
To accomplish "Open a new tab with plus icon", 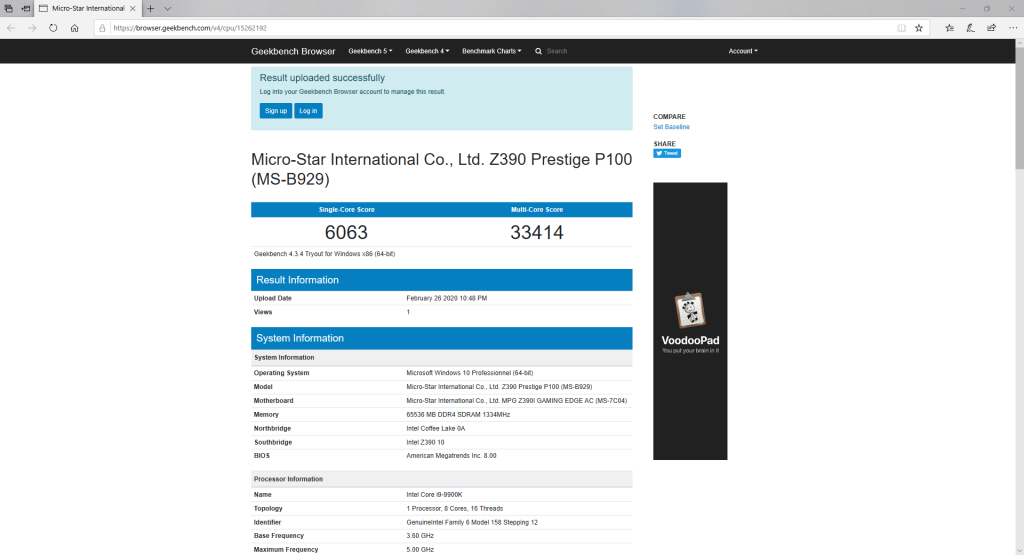I will click(150, 8).
